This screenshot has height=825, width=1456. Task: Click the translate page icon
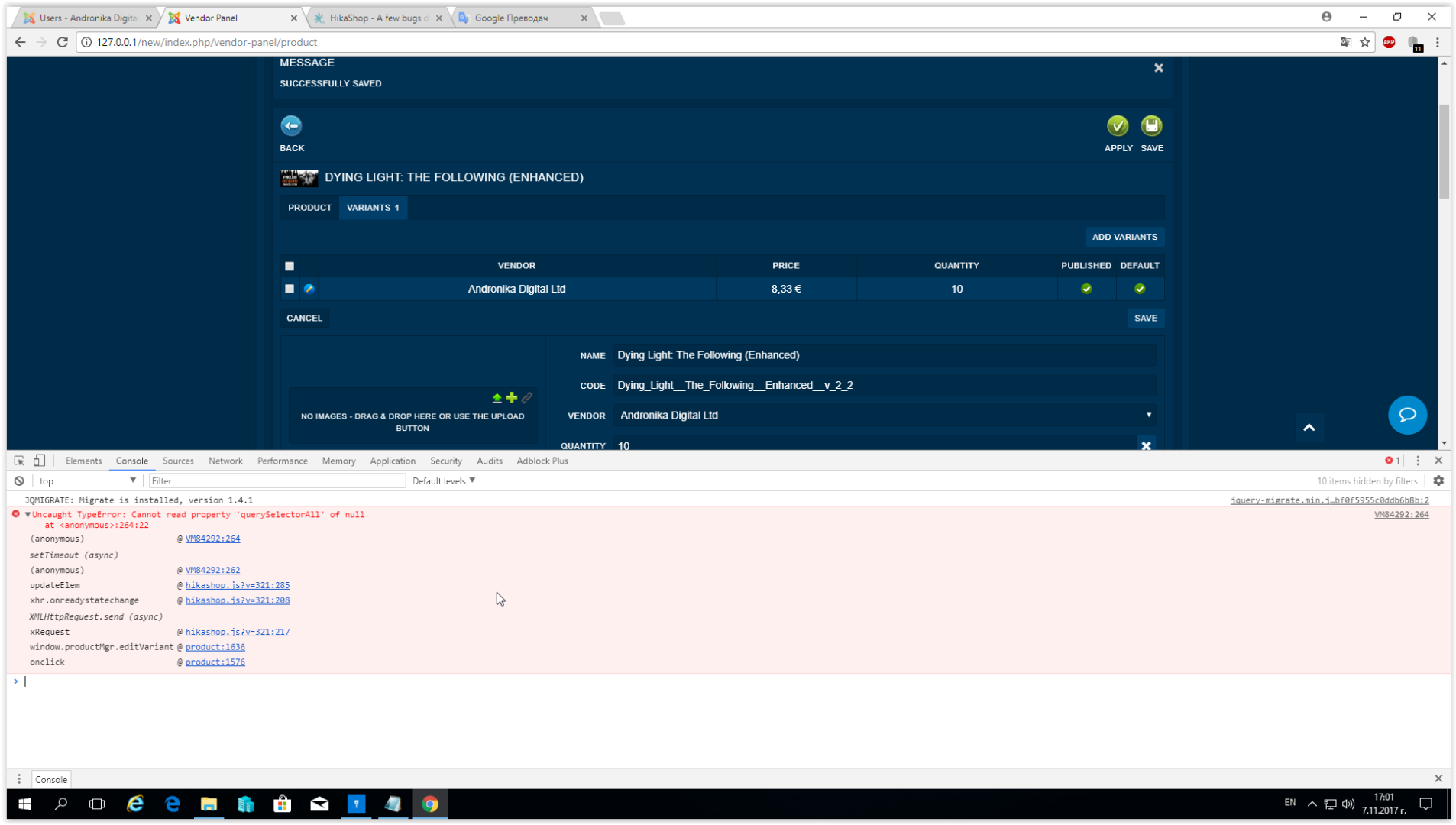click(1346, 42)
